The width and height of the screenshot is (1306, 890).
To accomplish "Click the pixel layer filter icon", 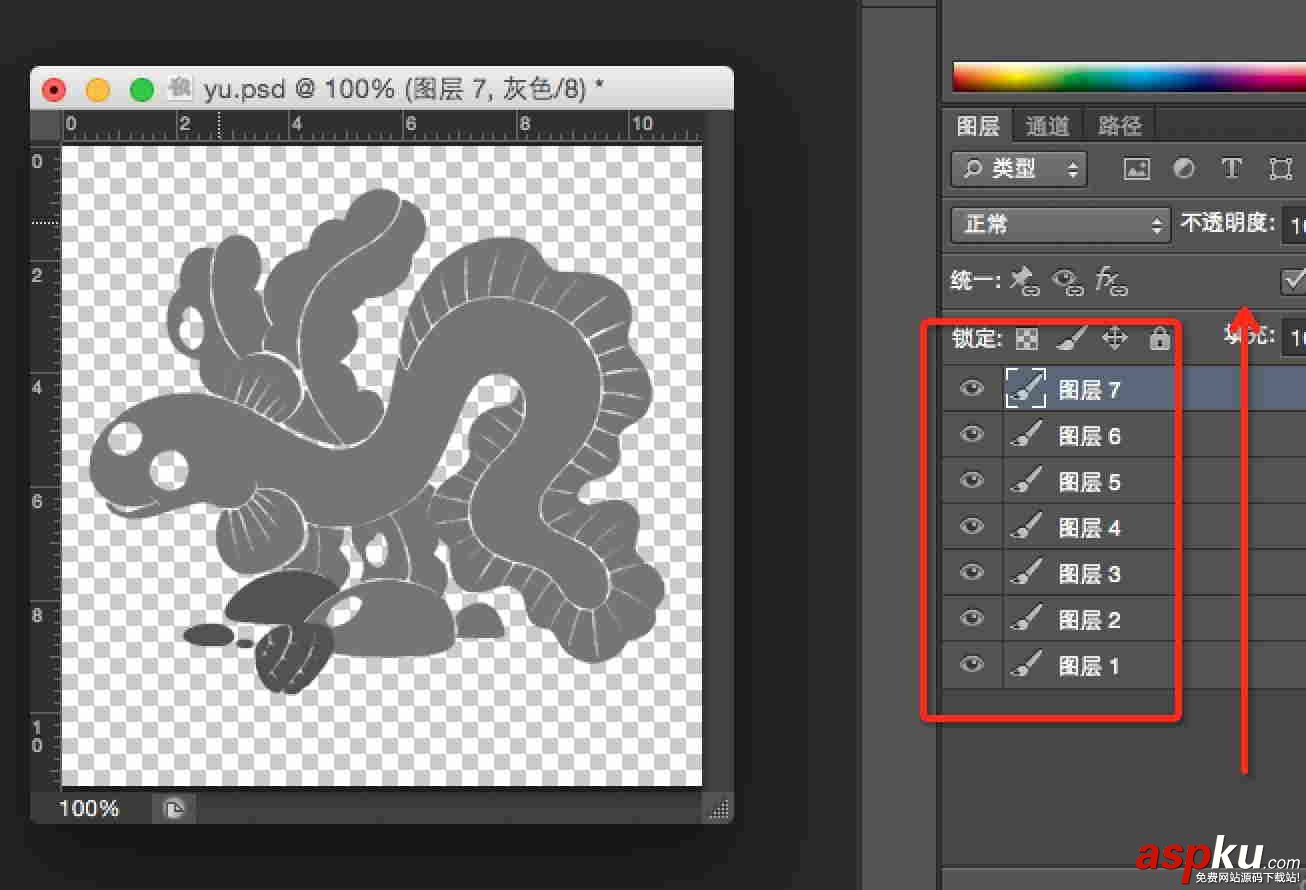I will click(x=1137, y=169).
